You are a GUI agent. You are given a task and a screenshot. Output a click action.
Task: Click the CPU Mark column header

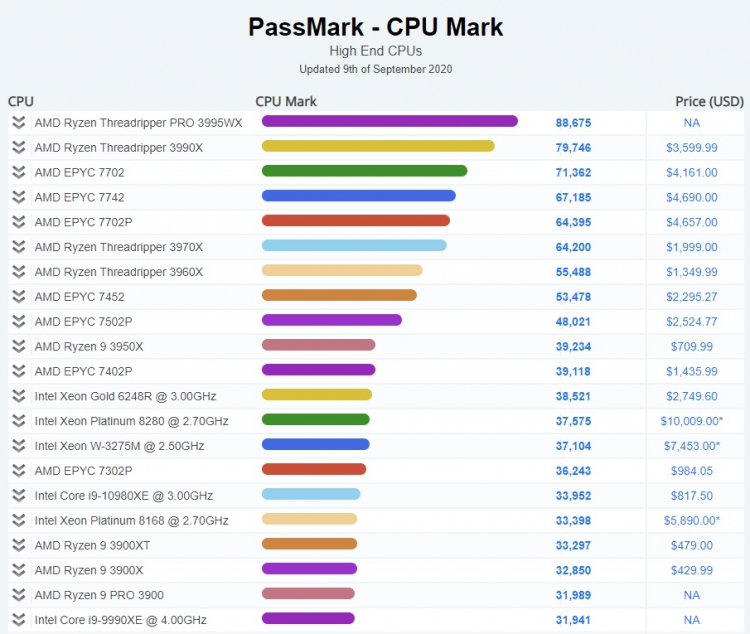pos(286,101)
